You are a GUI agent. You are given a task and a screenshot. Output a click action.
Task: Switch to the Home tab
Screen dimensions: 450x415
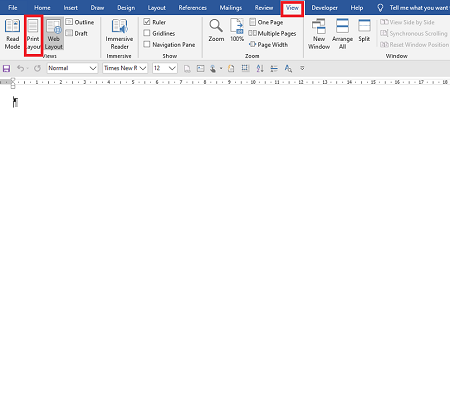tap(42, 8)
